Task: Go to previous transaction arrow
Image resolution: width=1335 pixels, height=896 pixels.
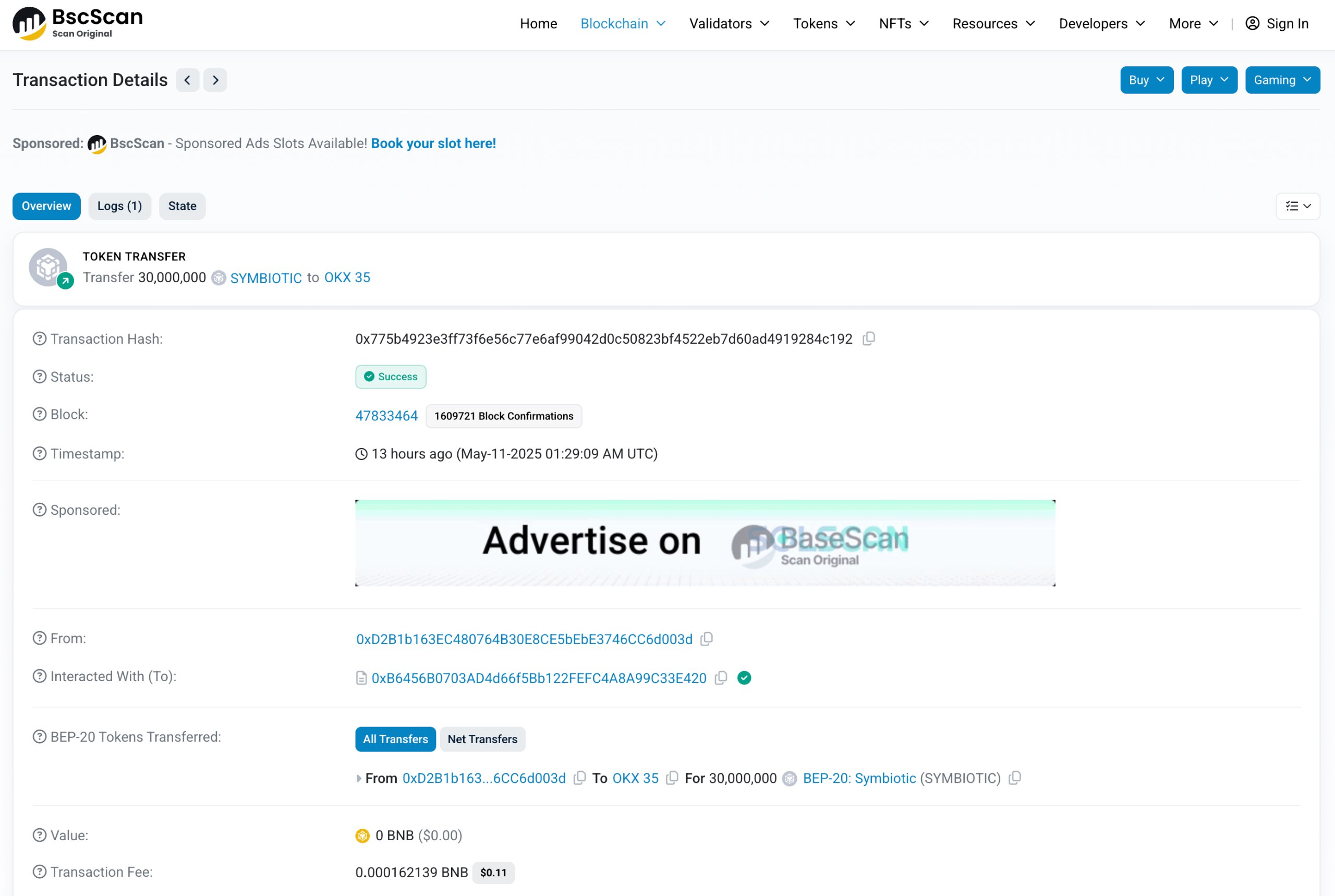Action: point(187,80)
